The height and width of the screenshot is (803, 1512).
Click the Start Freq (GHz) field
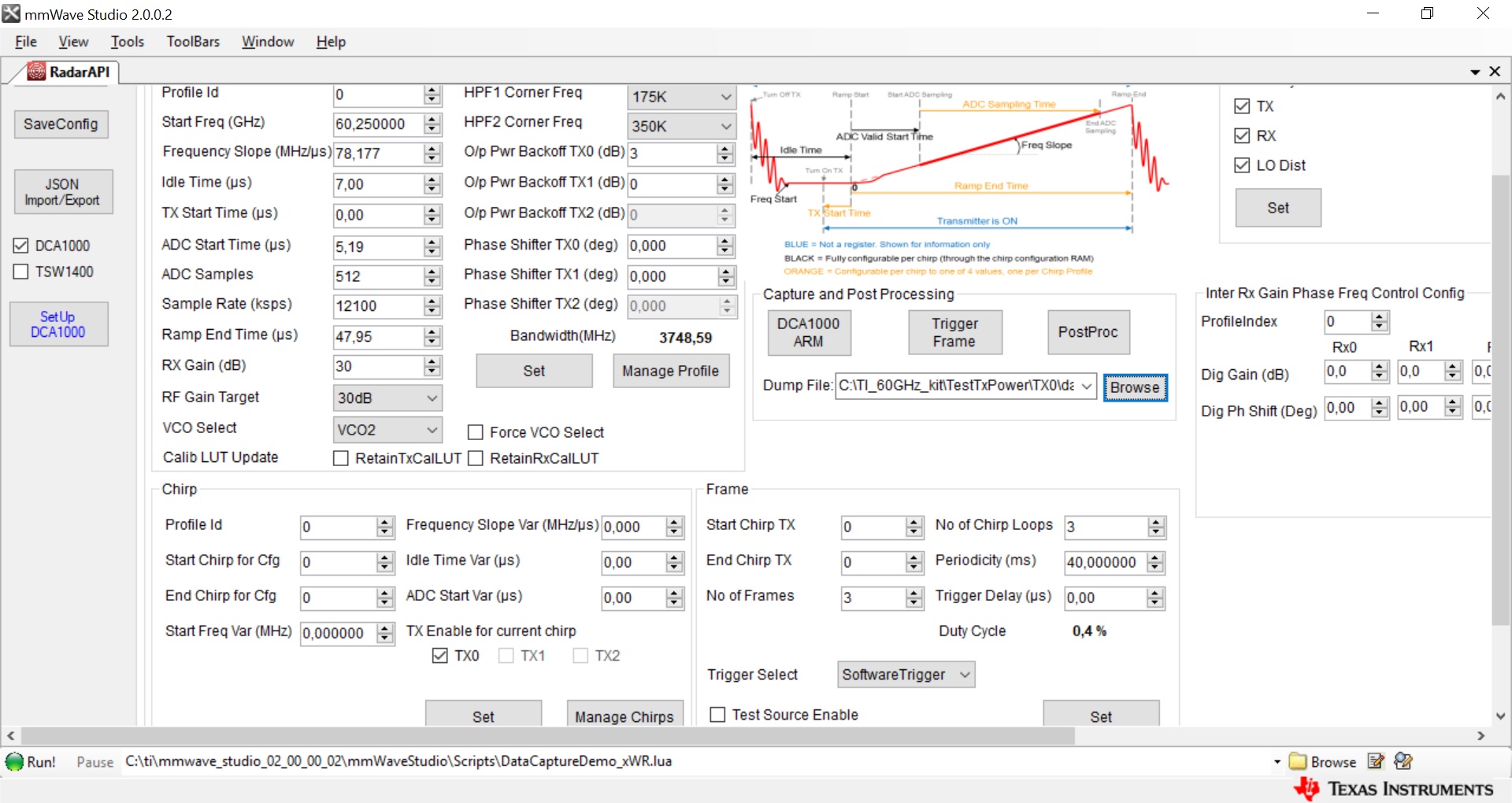click(x=379, y=124)
